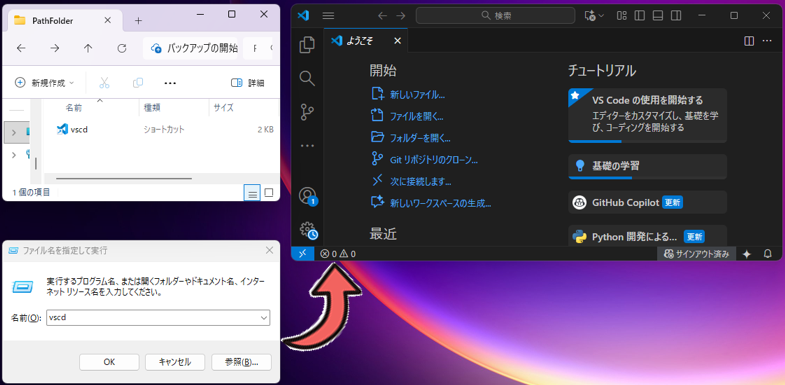The height and width of the screenshot is (385, 785).
Task: Open the Source Control view in VS Code
Action: [x=307, y=112]
